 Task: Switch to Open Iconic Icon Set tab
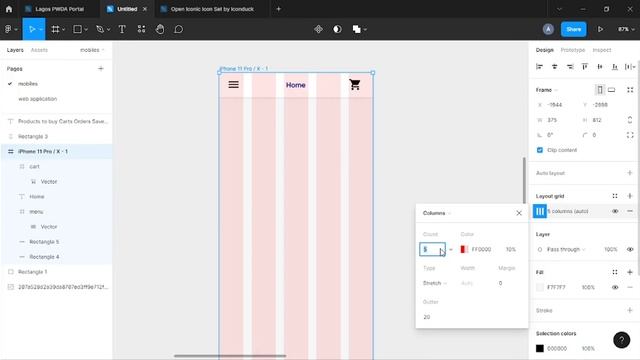[x=212, y=9]
